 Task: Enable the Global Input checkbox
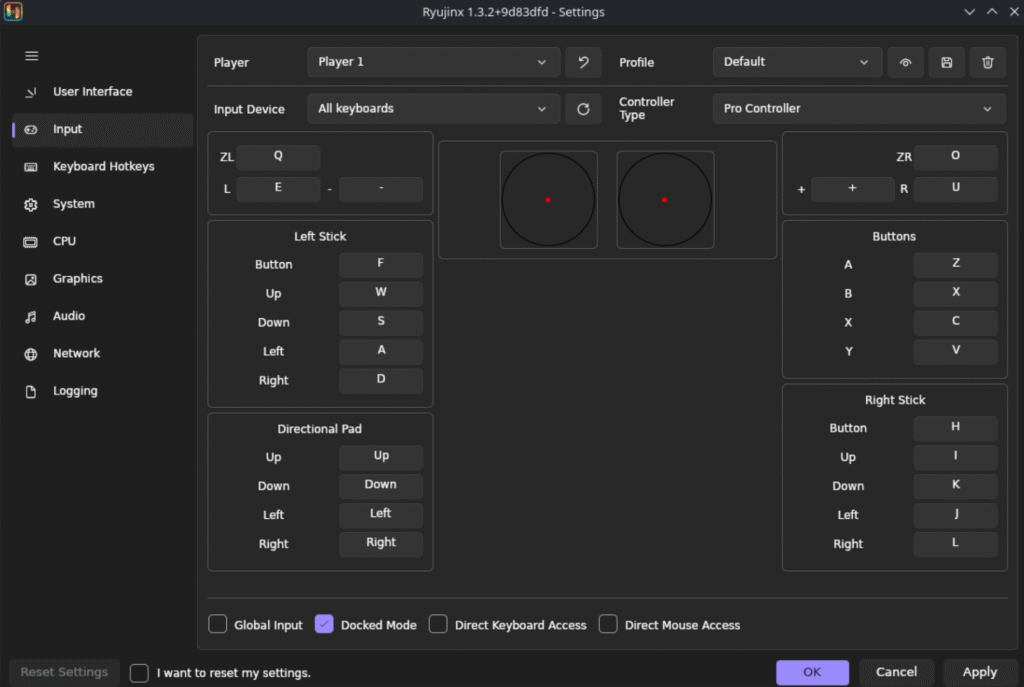click(x=217, y=624)
